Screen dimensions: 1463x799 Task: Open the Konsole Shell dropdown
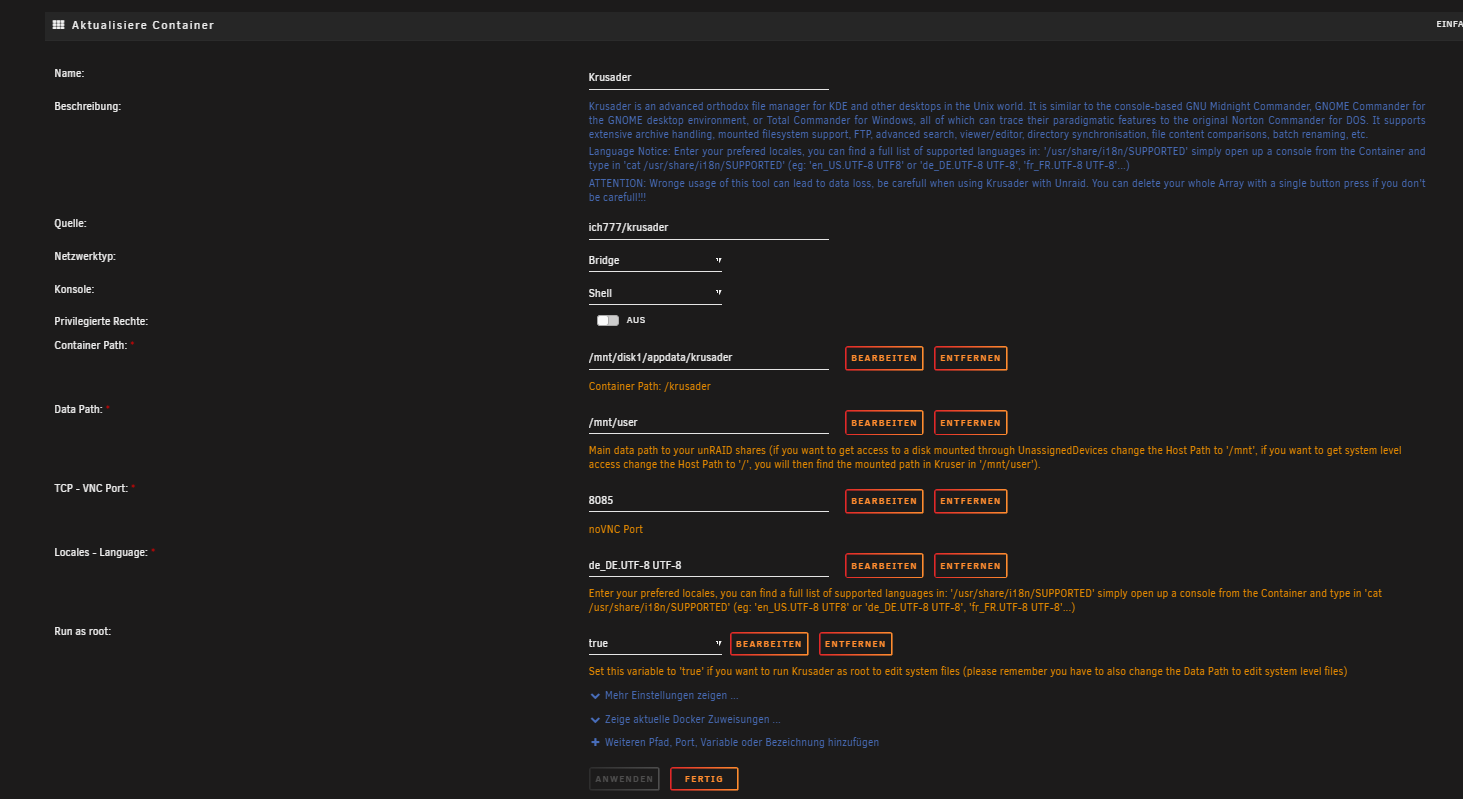click(x=655, y=293)
